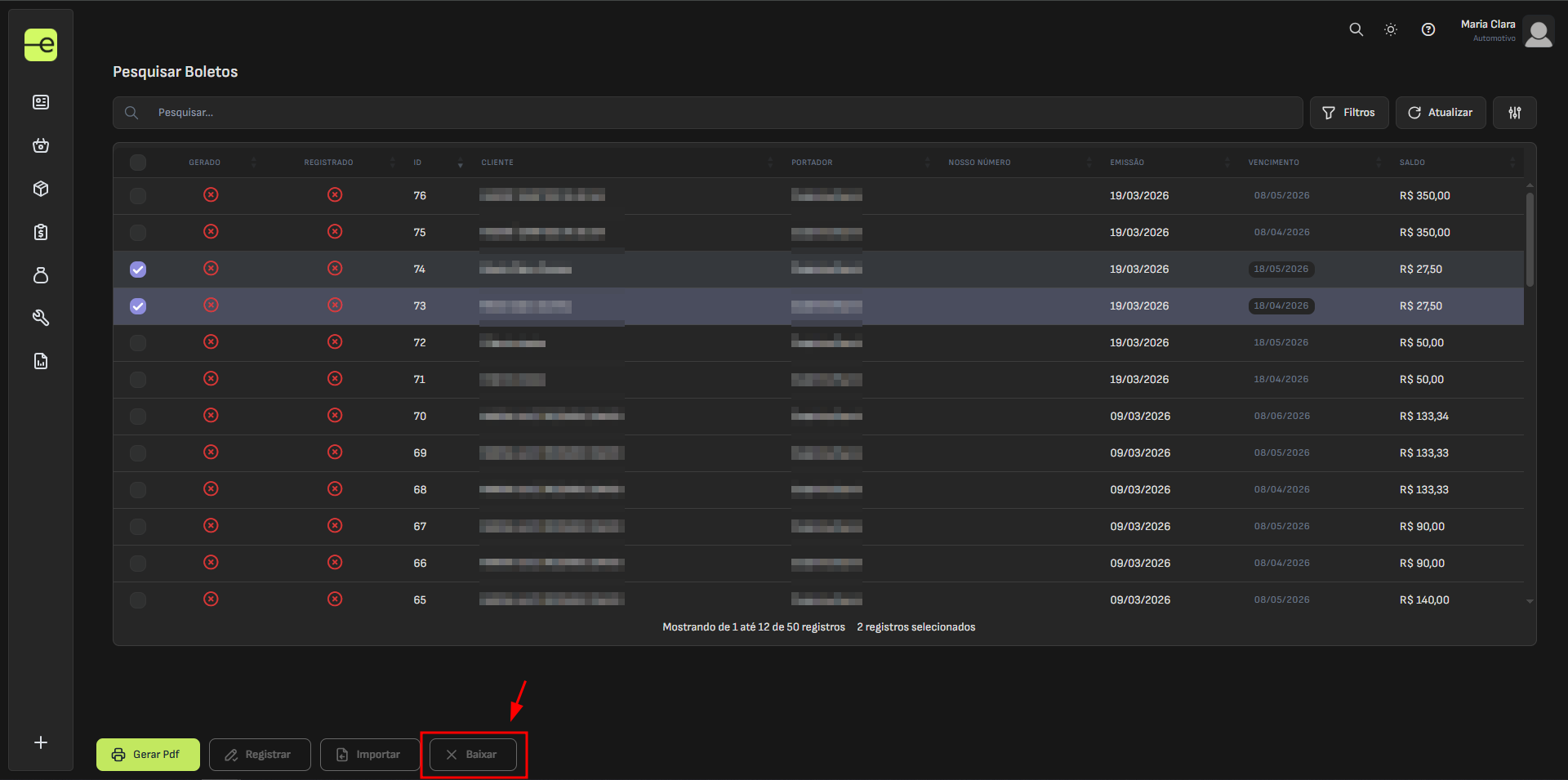Click the search magnifier icon in top bar
This screenshot has width=1568, height=780.
[x=1356, y=29]
